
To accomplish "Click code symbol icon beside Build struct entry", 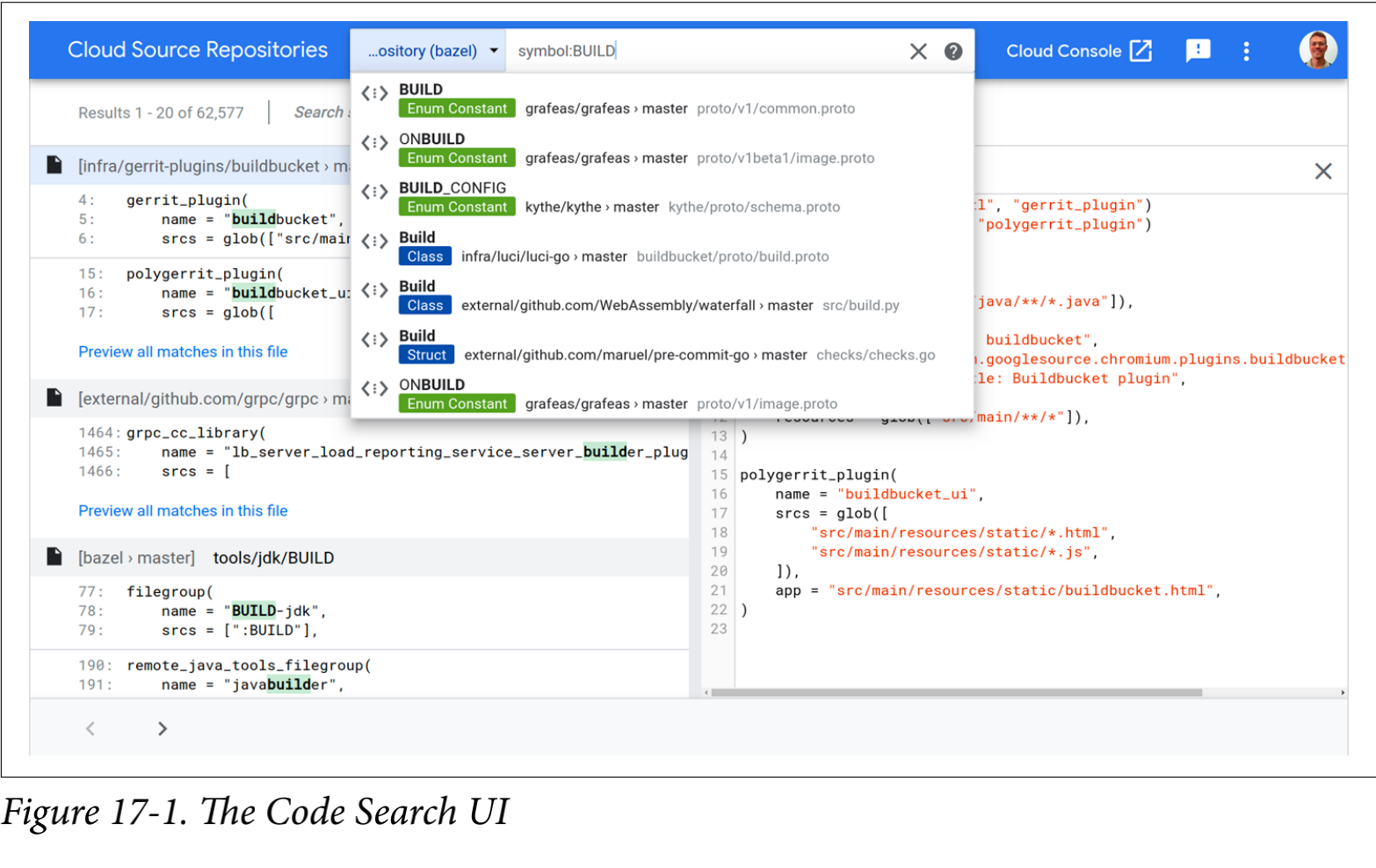I will point(374,339).
